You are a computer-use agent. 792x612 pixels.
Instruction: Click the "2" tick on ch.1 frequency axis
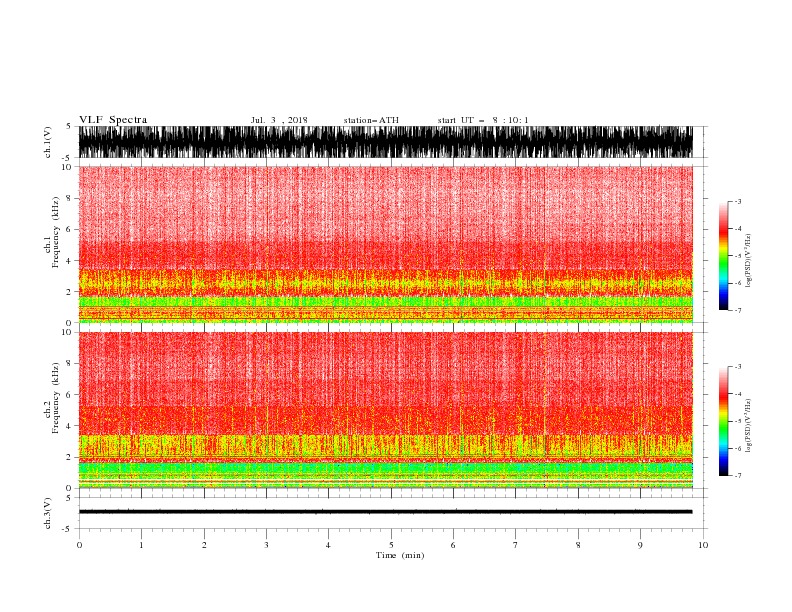pos(70,292)
